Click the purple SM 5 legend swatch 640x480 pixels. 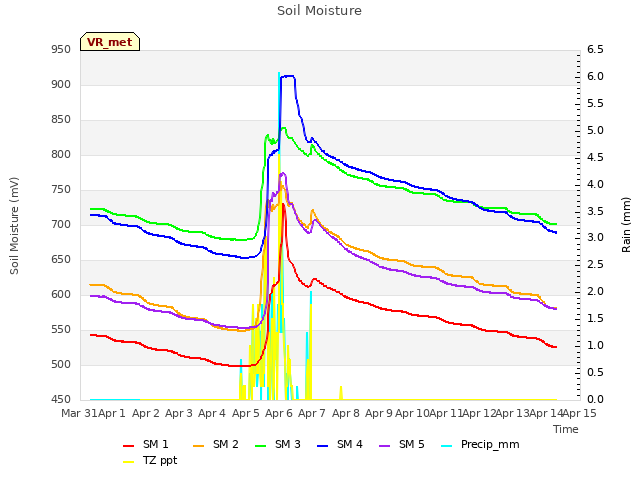[x=385, y=446]
